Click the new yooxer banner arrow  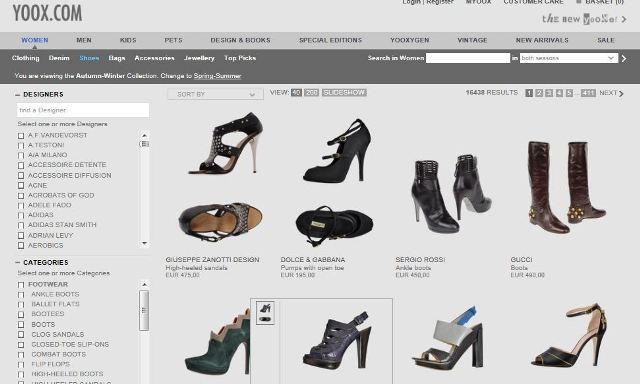pyautogui.click(x=624, y=19)
